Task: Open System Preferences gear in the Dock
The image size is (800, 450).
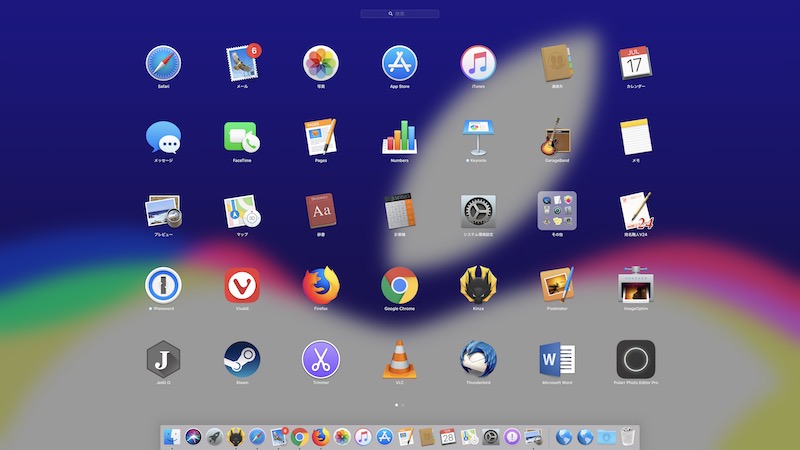Action: coord(491,437)
